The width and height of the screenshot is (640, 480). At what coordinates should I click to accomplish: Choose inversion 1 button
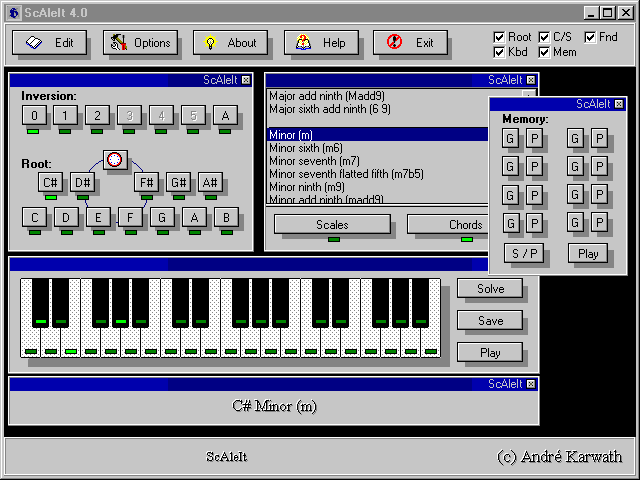click(65, 116)
